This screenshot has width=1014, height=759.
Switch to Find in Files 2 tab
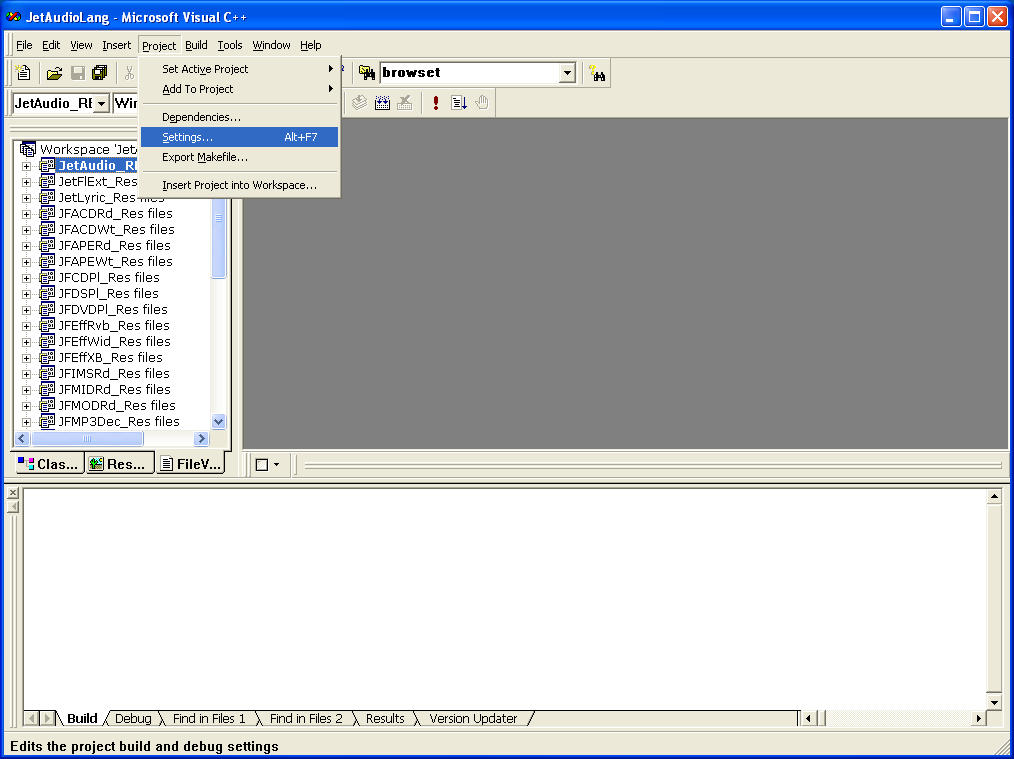[x=306, y=718]
